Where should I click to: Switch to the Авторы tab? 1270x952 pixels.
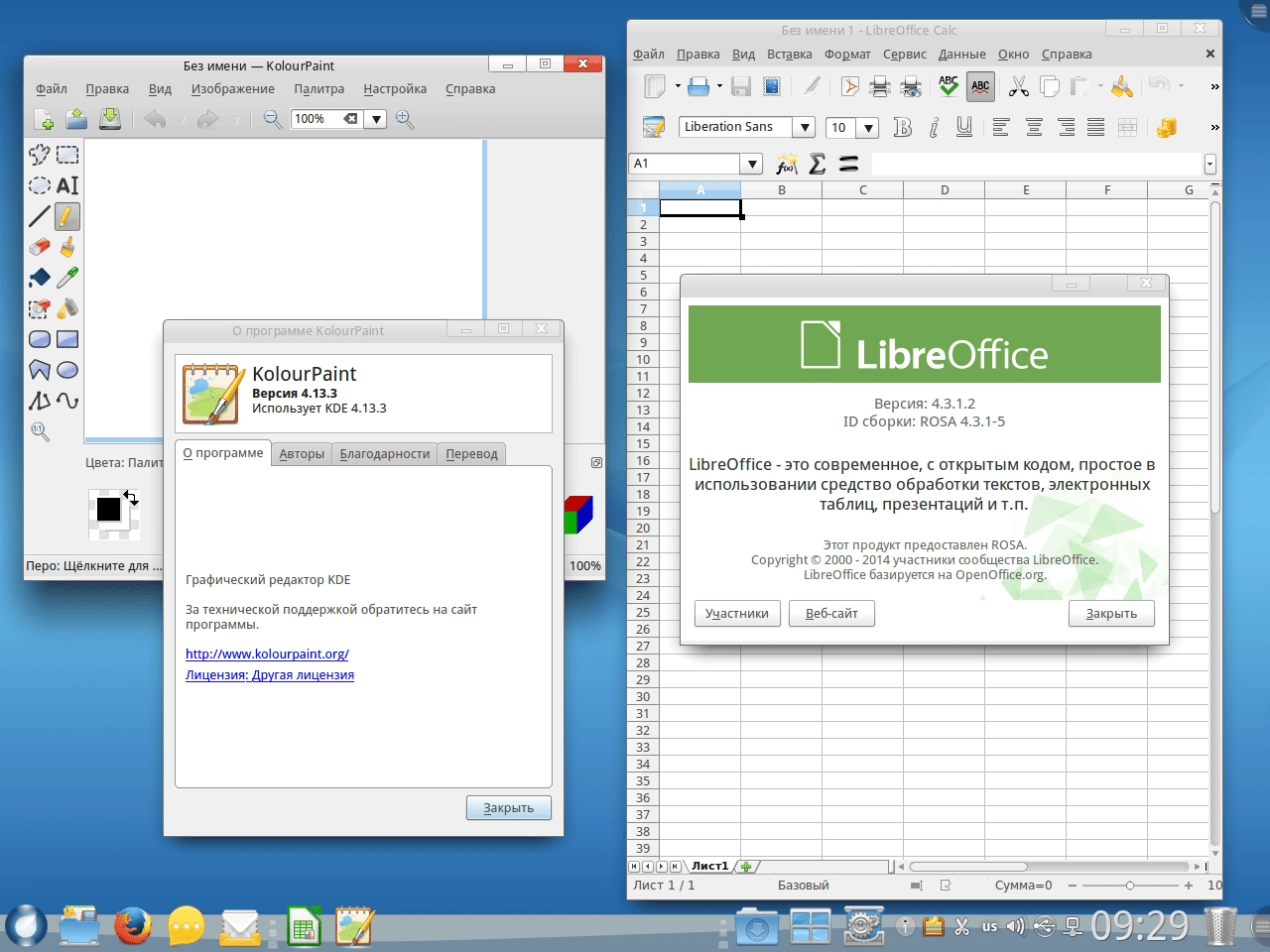[x=302, y=454]
